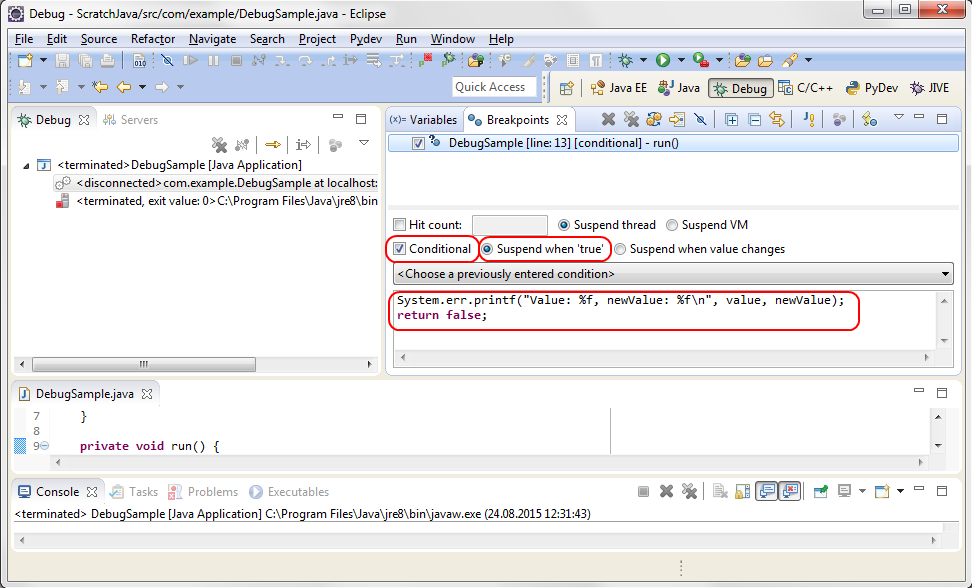This screenshot has width=972, height=588.
Task: Click the Last Edit Location arrow icon
Action: (100, 87)
